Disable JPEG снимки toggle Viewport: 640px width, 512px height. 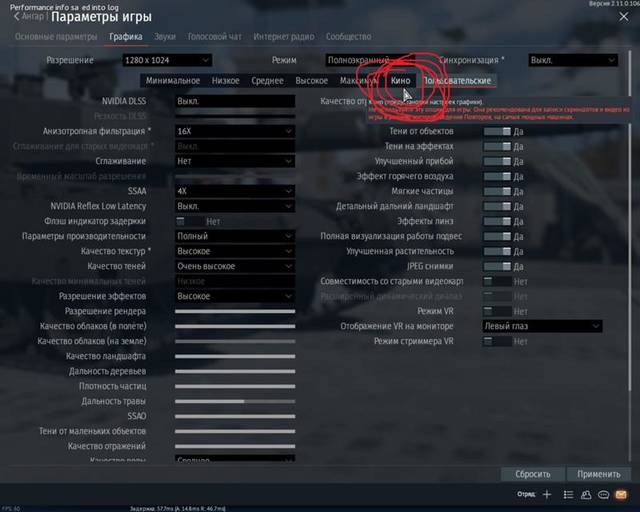(497, 267)
